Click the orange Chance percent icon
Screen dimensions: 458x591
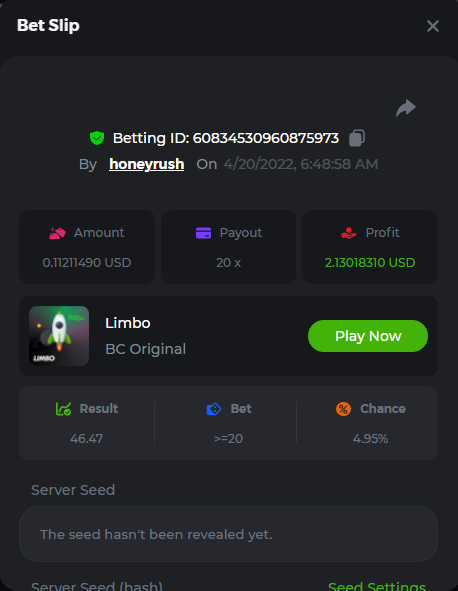[x=343, y=409]
